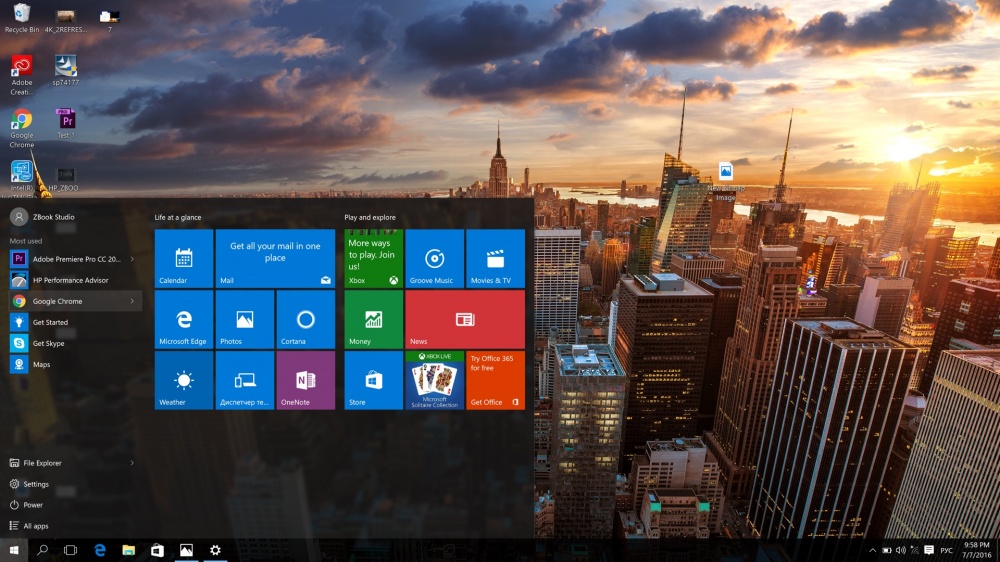Screen dimensions: 1000x562
Task: Open the red News tile
Action: (465, 320)
